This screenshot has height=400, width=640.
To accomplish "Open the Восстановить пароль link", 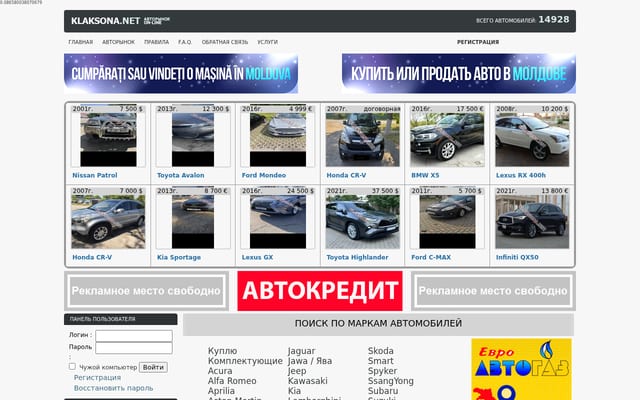I will [x=113, y=388].
